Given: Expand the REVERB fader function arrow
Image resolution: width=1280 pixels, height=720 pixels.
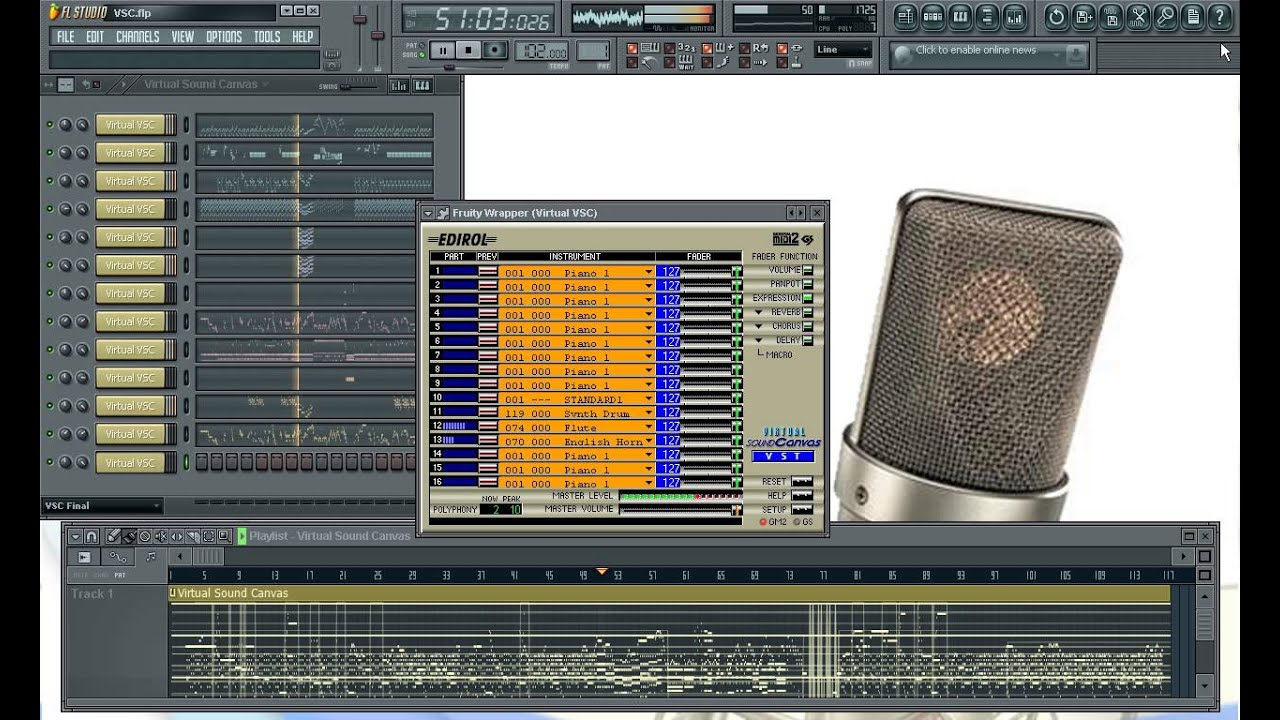Looking at the screenshot, I should click(x=758, y=312).
